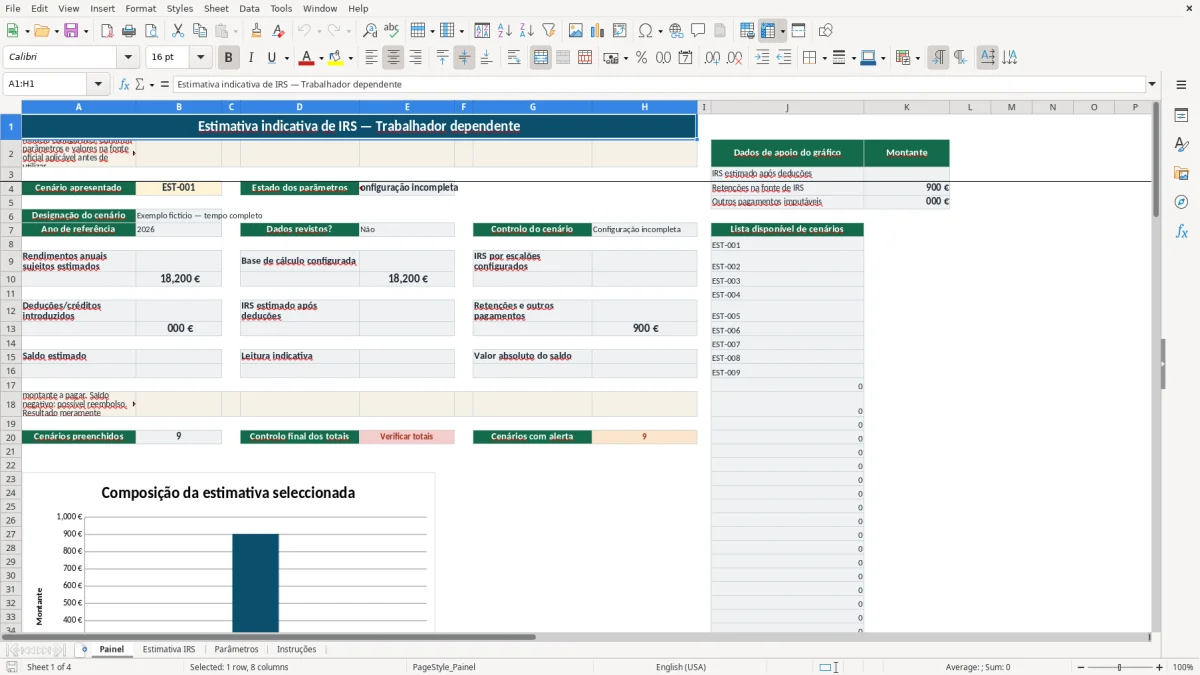Open Find & Replace
Screen dimensions: 1200x675
[370, 31]
